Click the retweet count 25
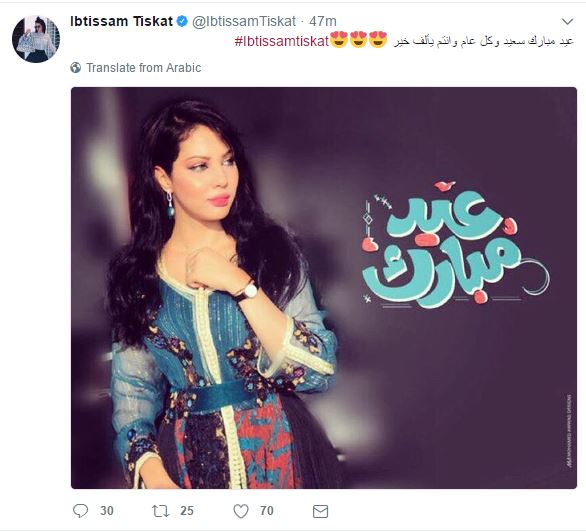The width and height of the screenshot is (586, 532). pos(187,511)
